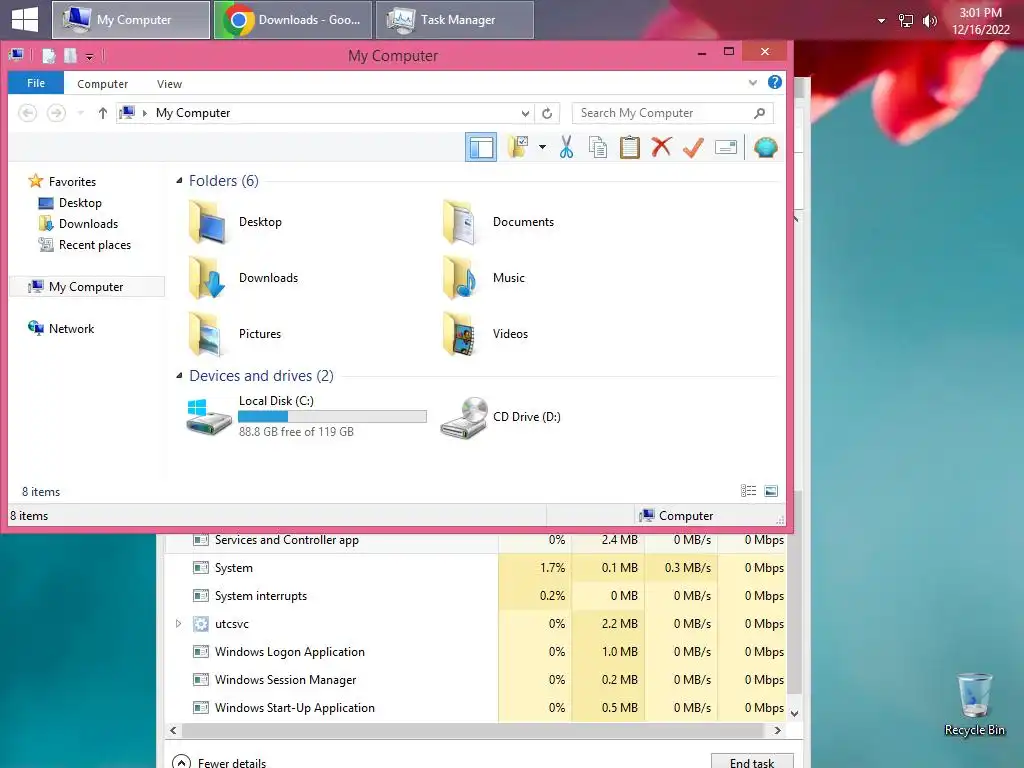
Task: Click the New folder icon in quick access toolbar
Action: pos(70,56)
